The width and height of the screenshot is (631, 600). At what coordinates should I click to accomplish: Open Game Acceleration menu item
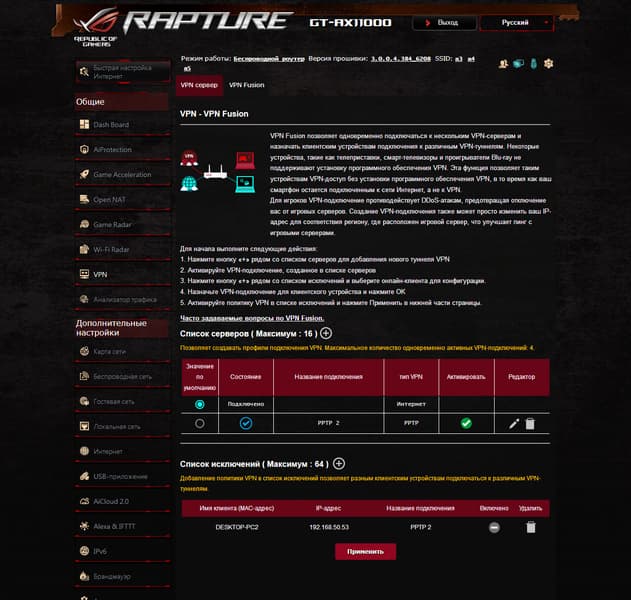pos(122,175)
